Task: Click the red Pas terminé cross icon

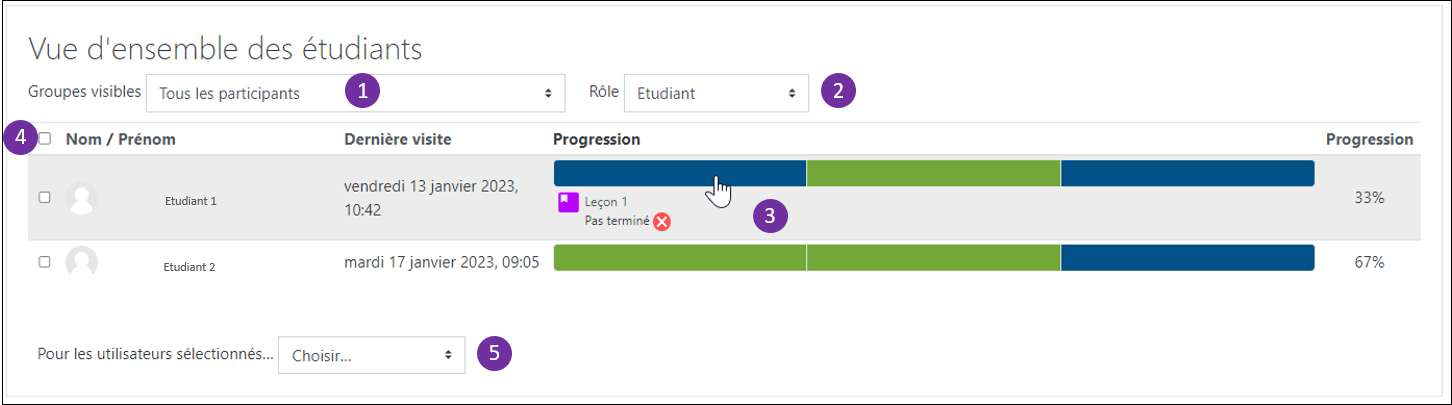Action: pos(662,222)
